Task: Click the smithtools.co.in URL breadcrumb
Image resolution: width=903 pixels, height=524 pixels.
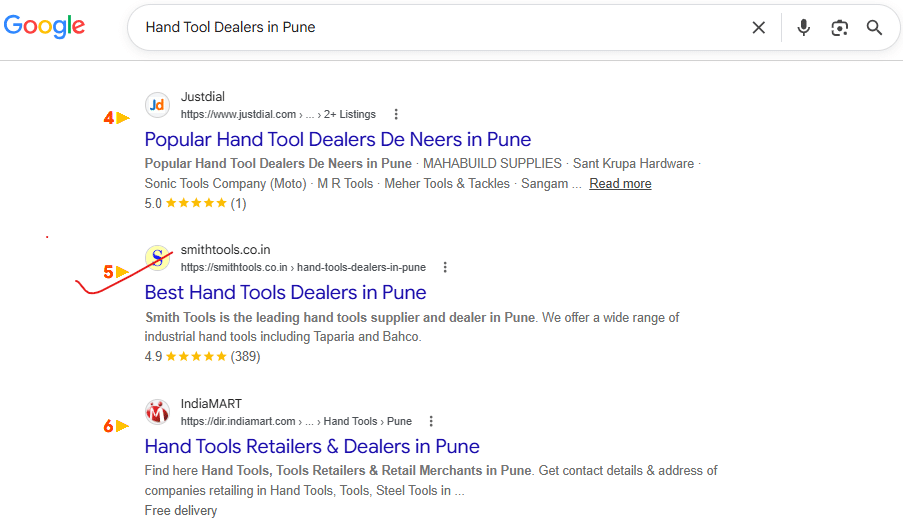Action: pos(303,267)
